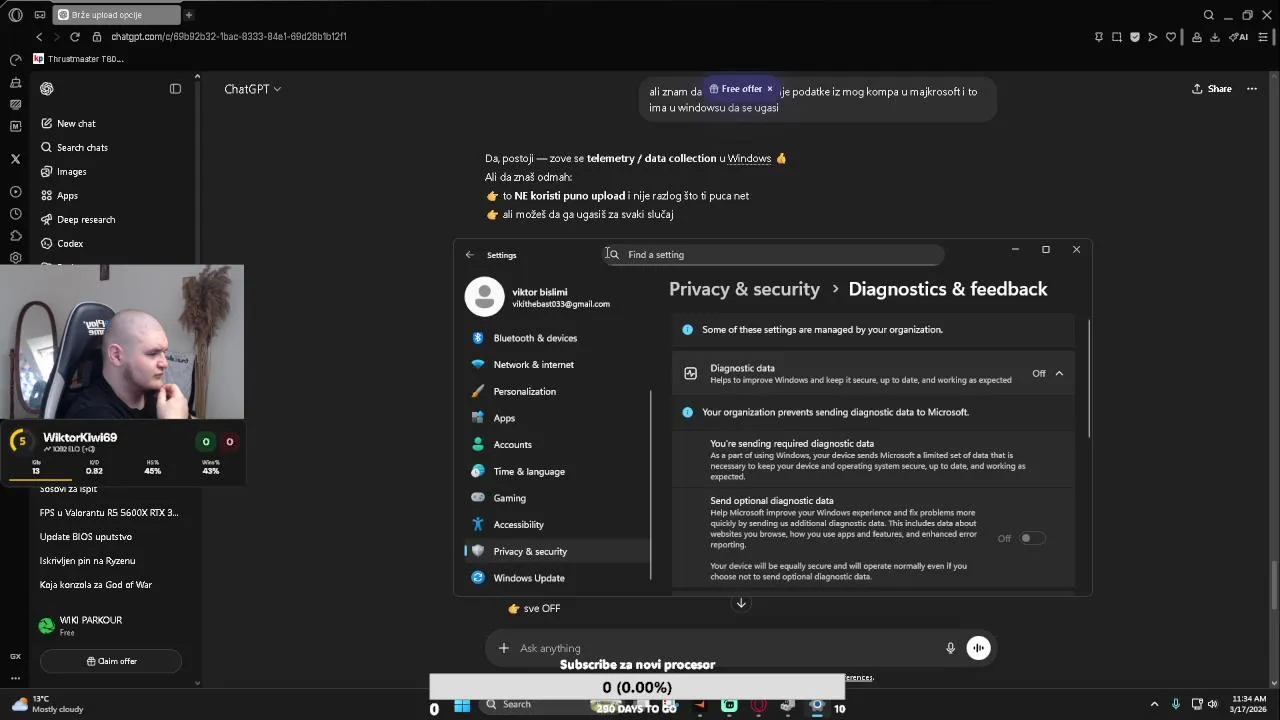Open the pinboards pin icon
The width and height of the screenshot is (1280, 720).
coord(1099,37)
